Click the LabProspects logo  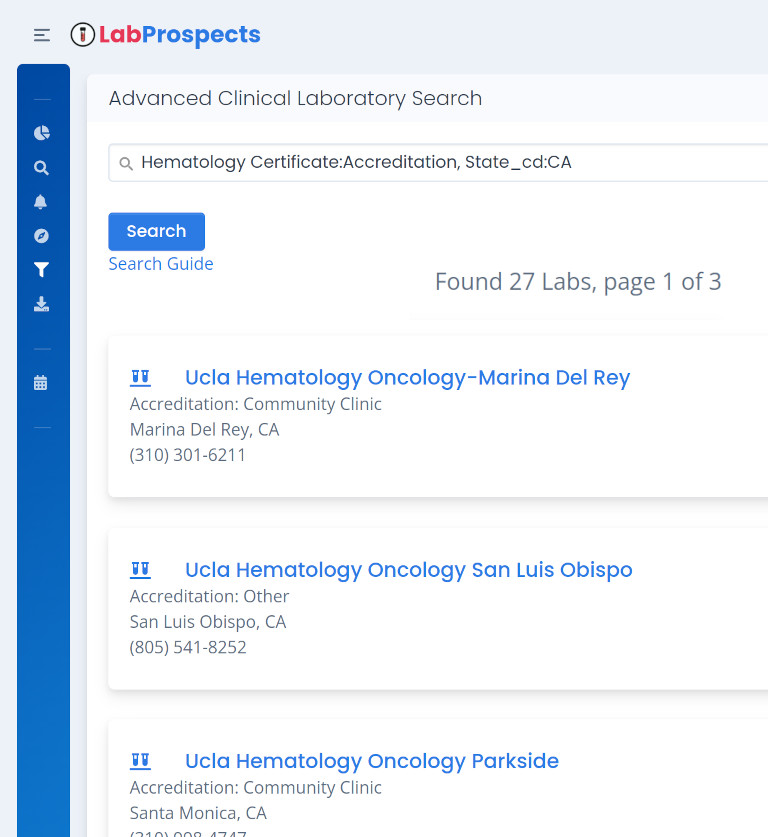[166, 35]
